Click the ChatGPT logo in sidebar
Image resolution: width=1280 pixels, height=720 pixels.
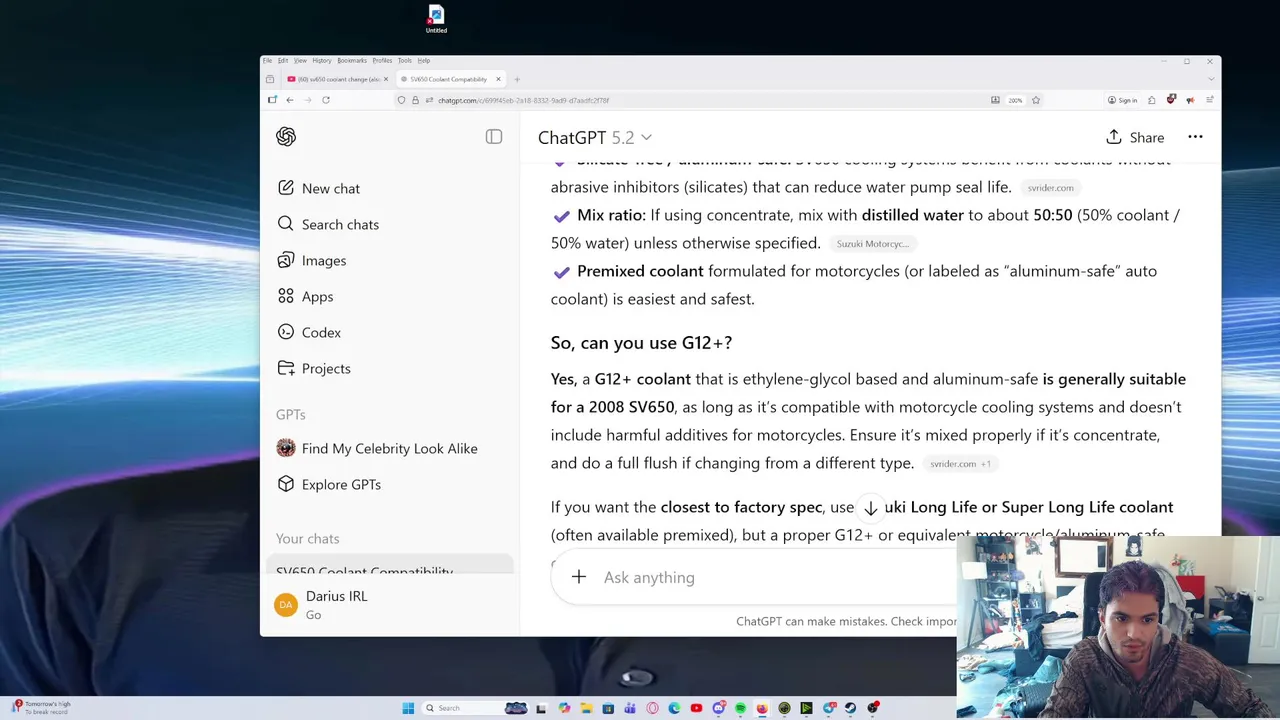286,137
